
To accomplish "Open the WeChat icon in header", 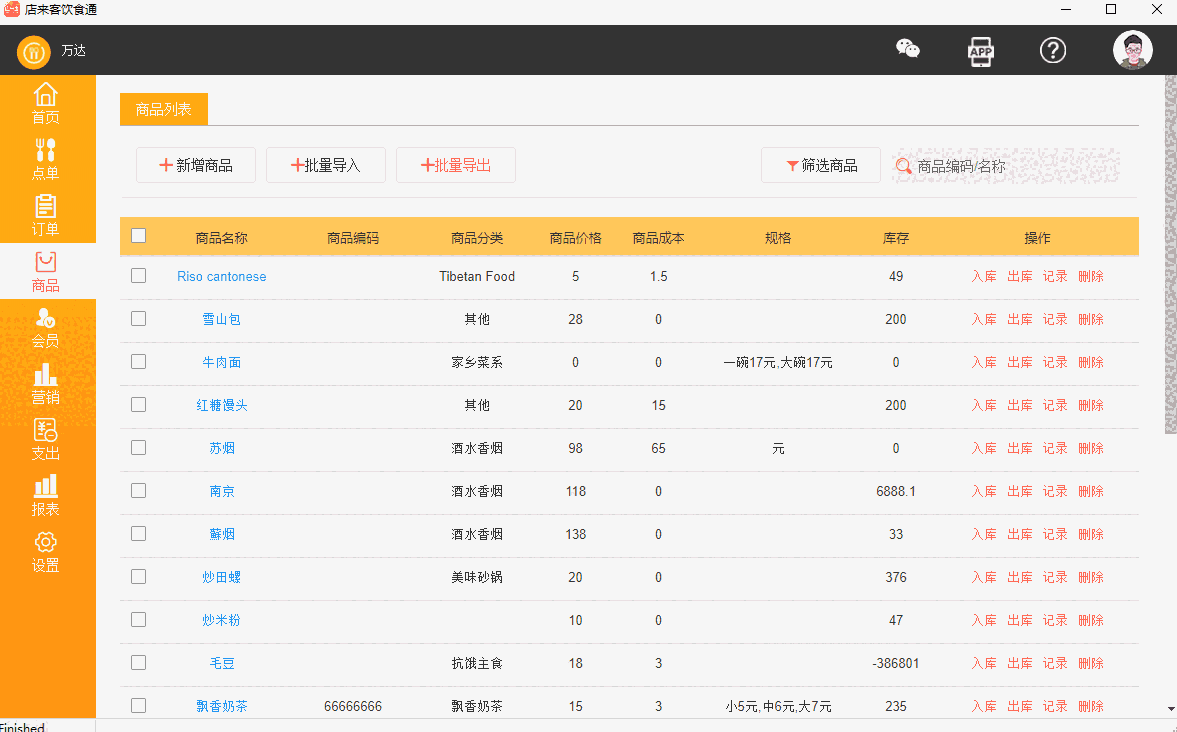I will (x=907, y=50).
